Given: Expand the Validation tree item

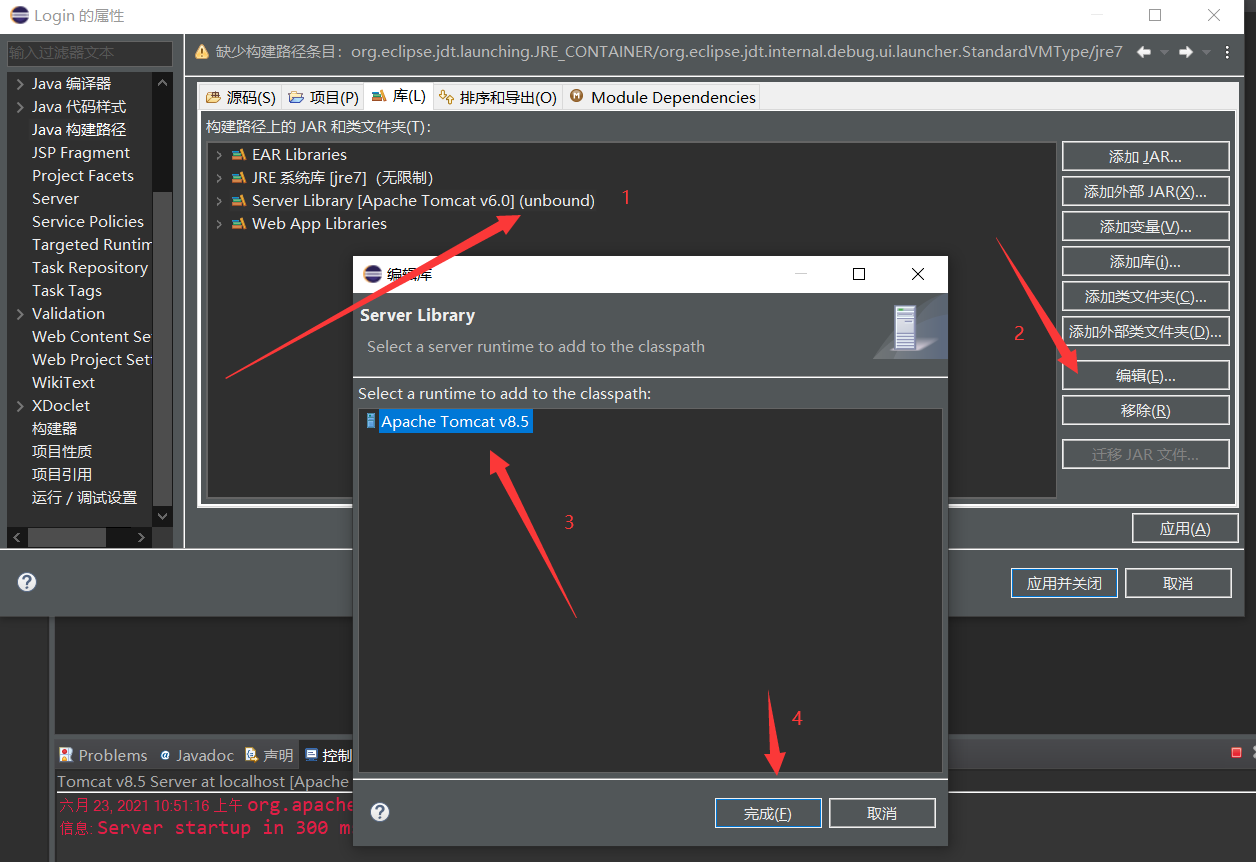Looking at the screenshot, I should pos(20,314).
